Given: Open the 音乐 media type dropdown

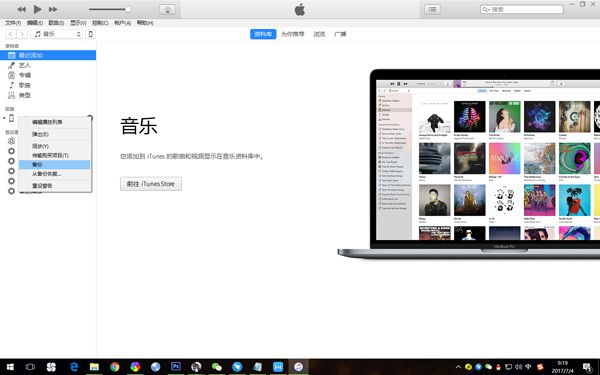Looking at the screenshot, I should pyautogui.click(x=57, y=34).
